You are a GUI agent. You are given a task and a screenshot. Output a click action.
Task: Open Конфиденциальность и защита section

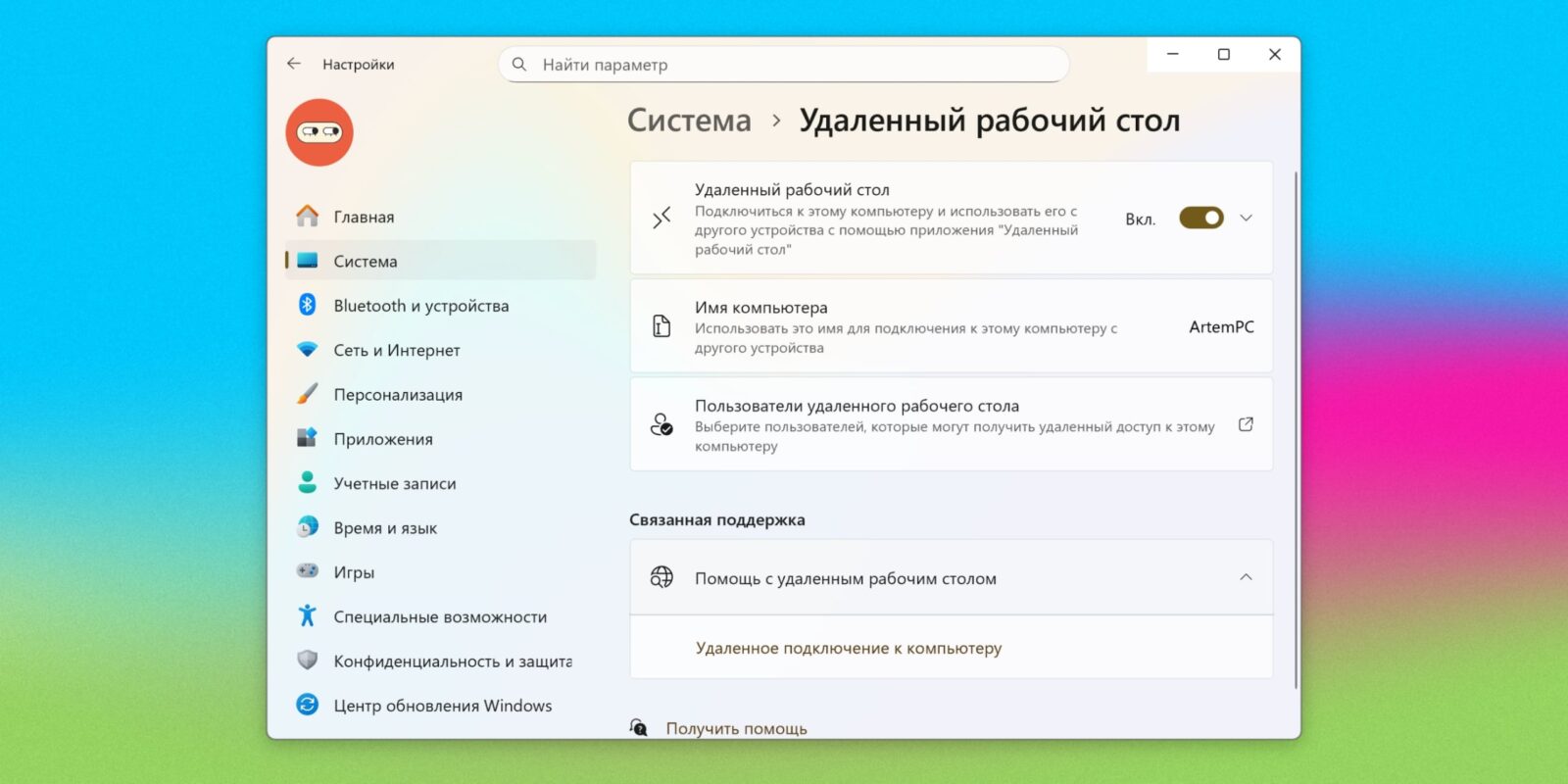click(440, 661)
